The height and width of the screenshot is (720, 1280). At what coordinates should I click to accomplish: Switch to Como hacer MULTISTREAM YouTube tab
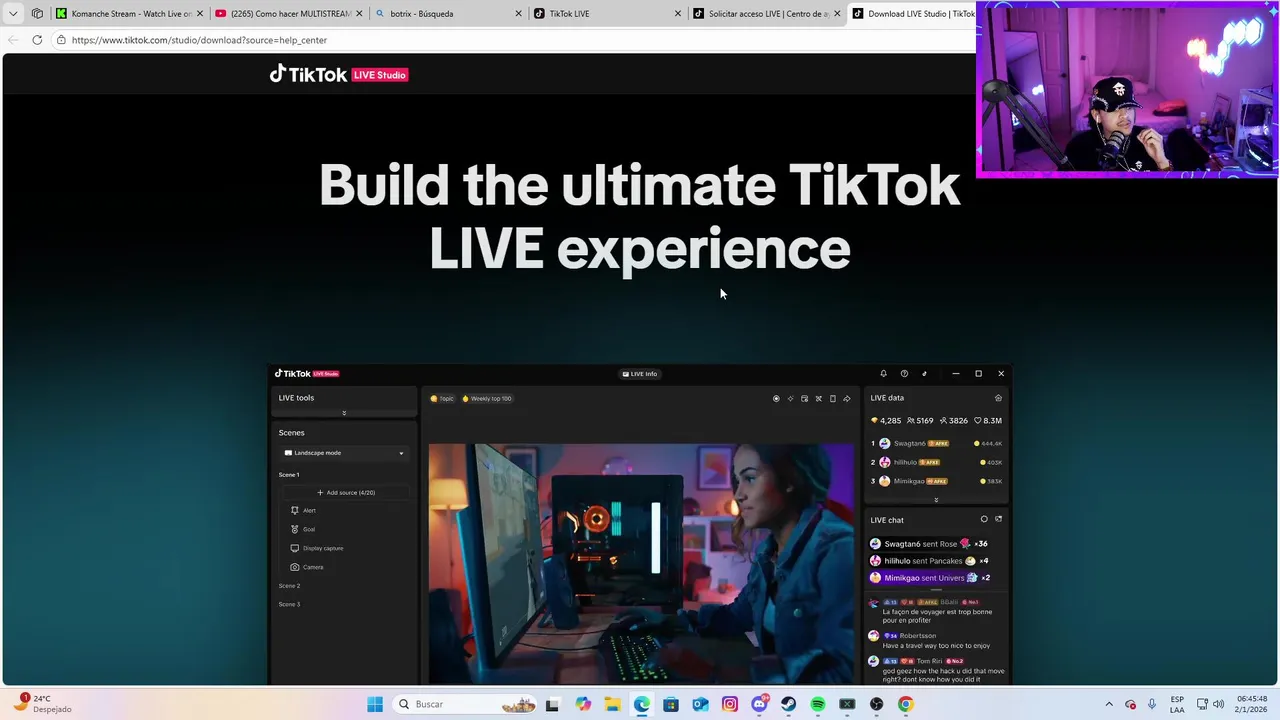pos(283,14)
